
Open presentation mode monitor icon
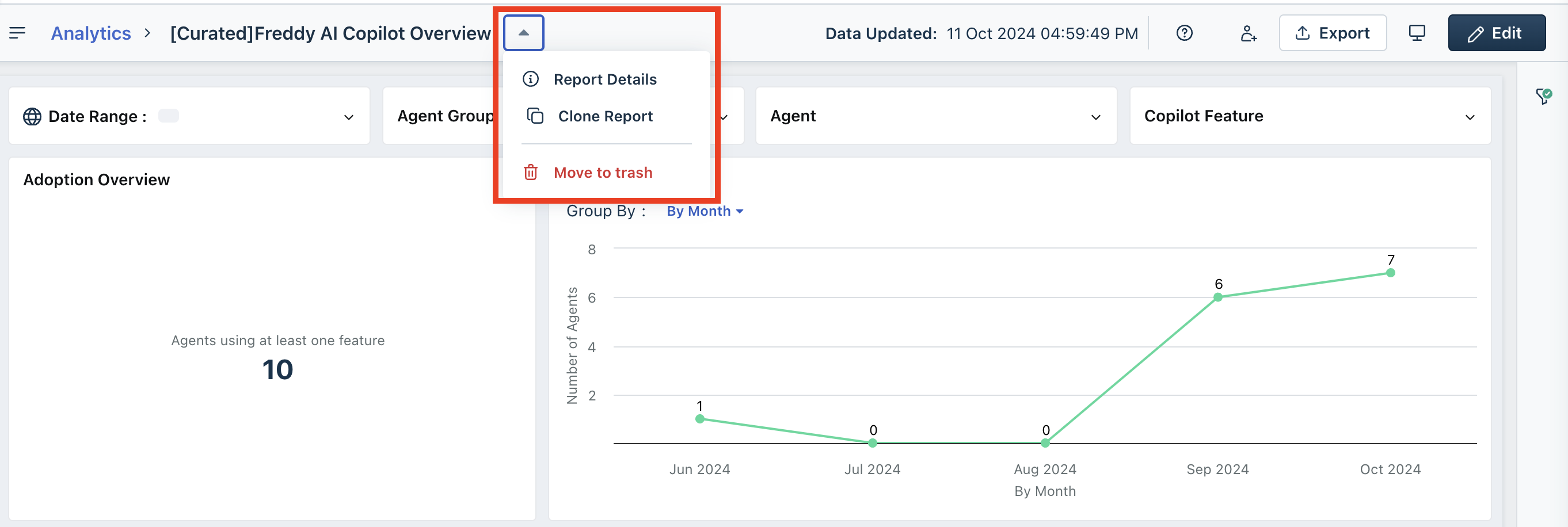tap(1417, 33)
